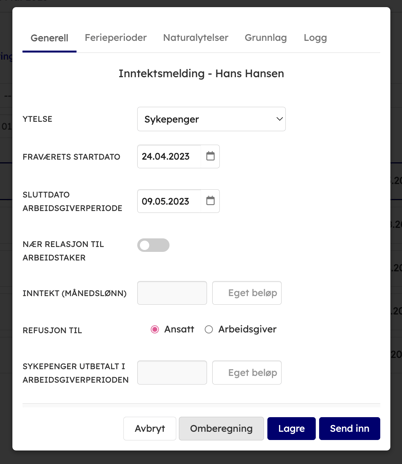
Task: Select the Generell tab
Action: pos(49,38)
